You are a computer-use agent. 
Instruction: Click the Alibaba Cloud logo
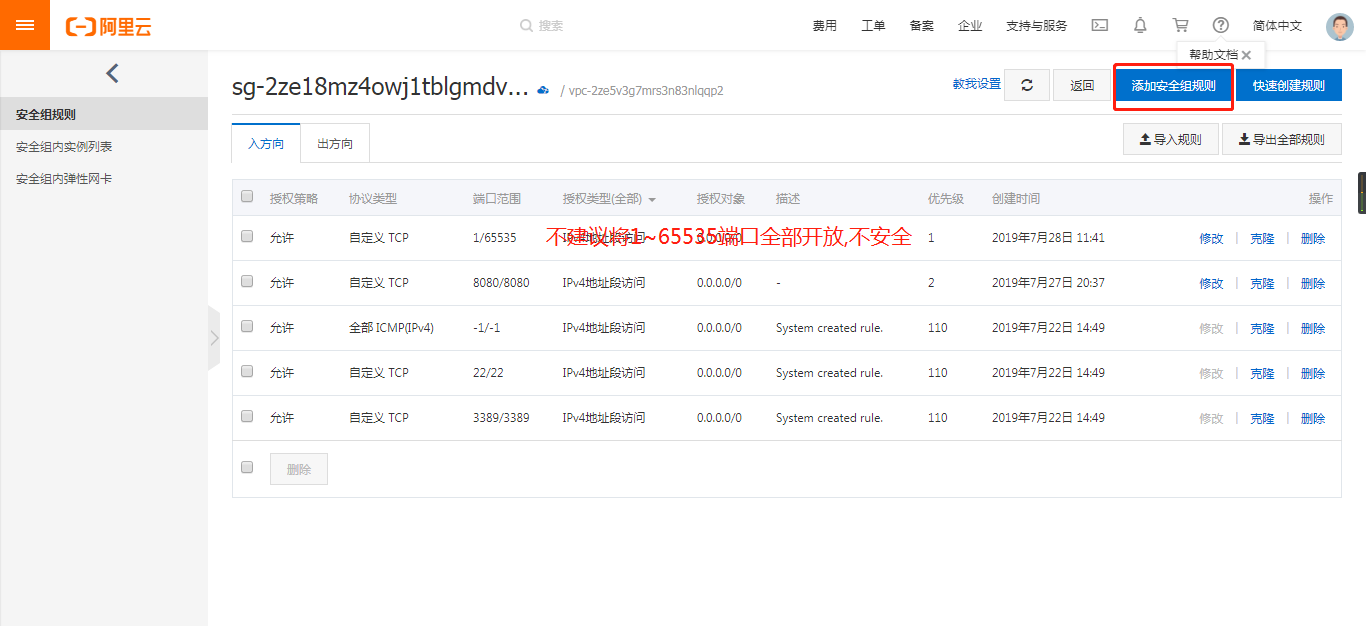pos(108,27)
